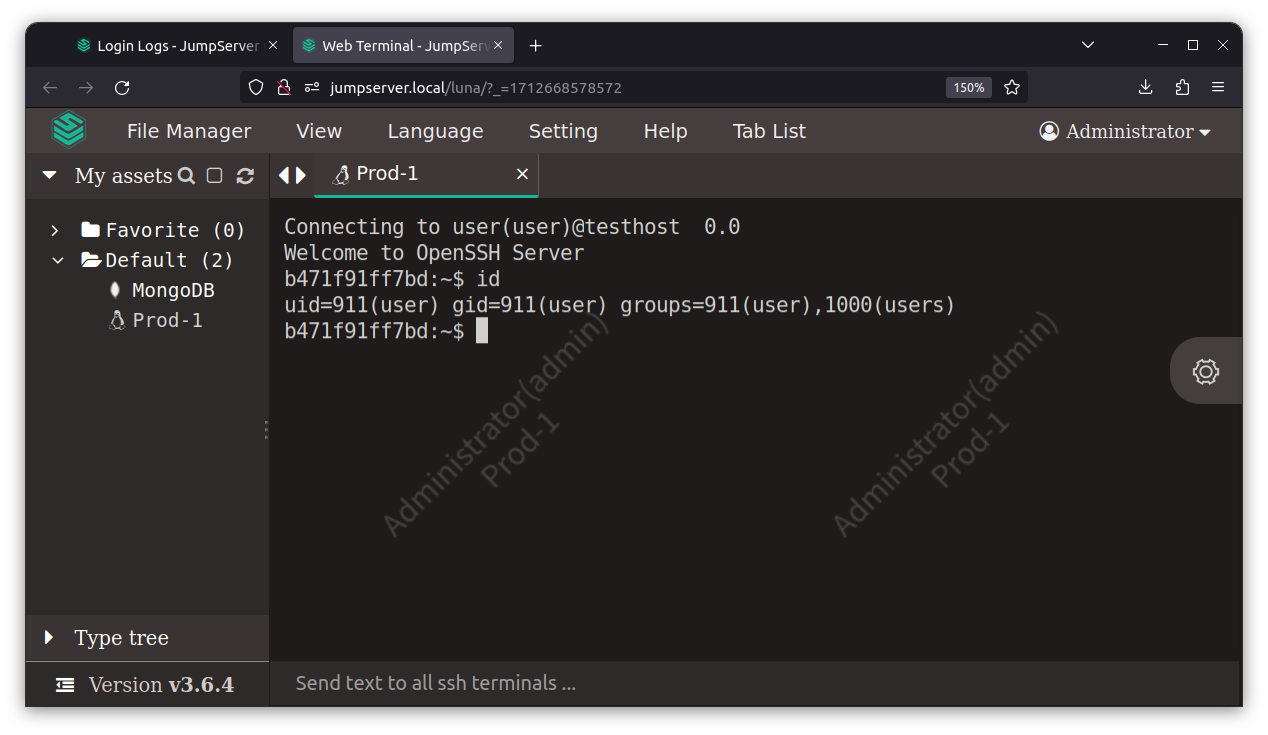The height and width of the screenshot is (735, 1268).
Task: Expand the Favorite (0) folder
Action: point(55,231)
